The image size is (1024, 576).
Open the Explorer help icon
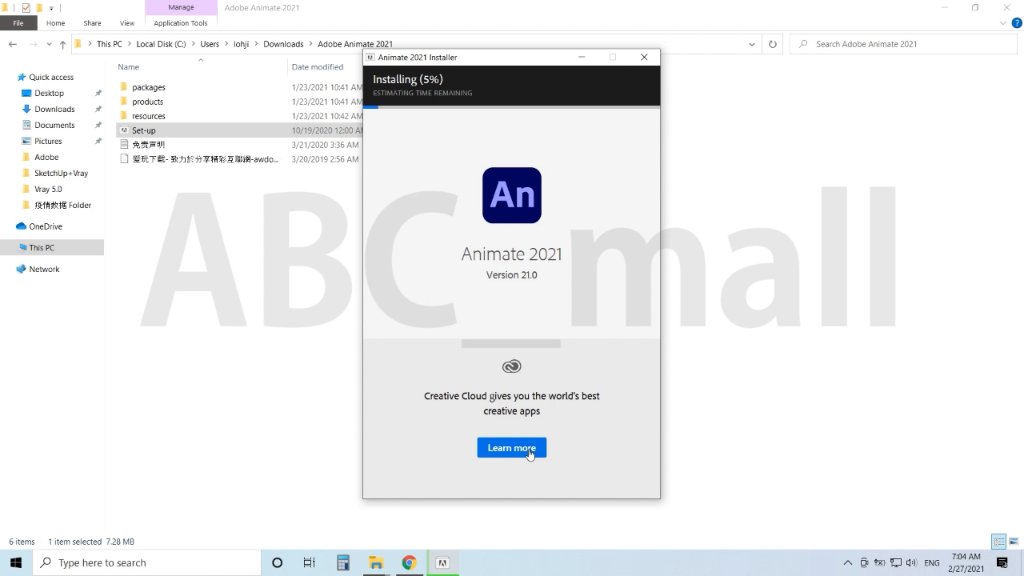[x=1017, y=23]
